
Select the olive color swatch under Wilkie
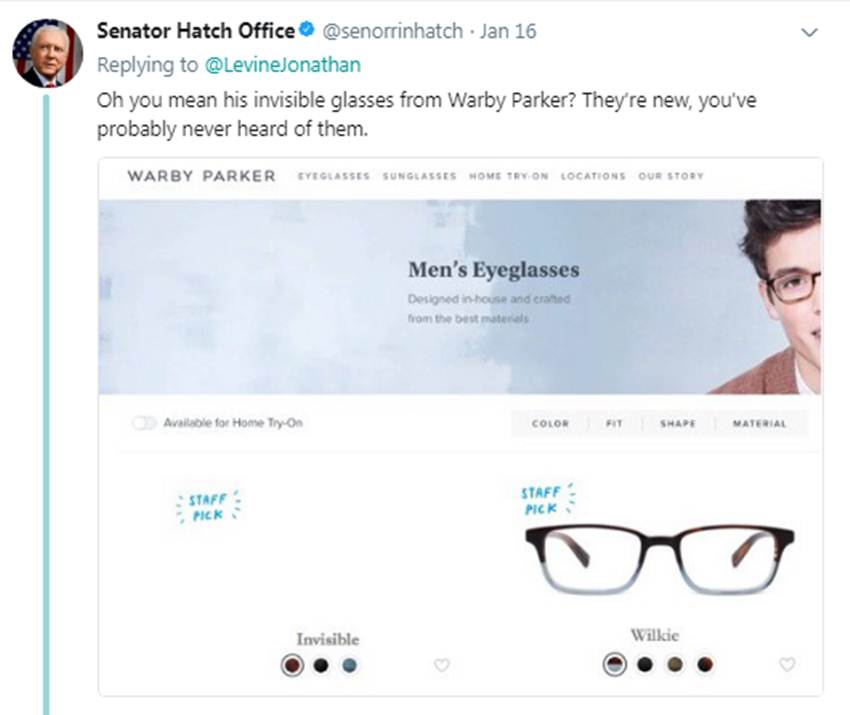(x=675, y=664)
